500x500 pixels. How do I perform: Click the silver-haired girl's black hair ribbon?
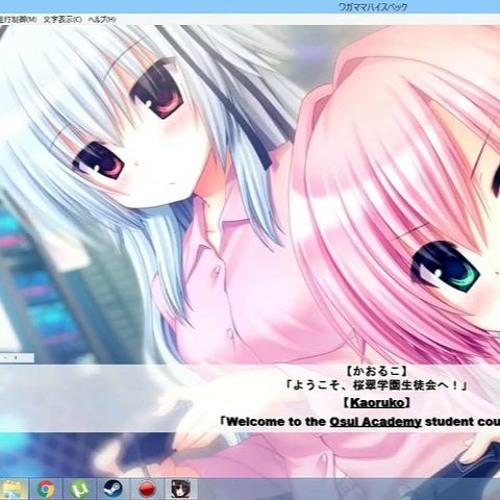coord(243,127)
